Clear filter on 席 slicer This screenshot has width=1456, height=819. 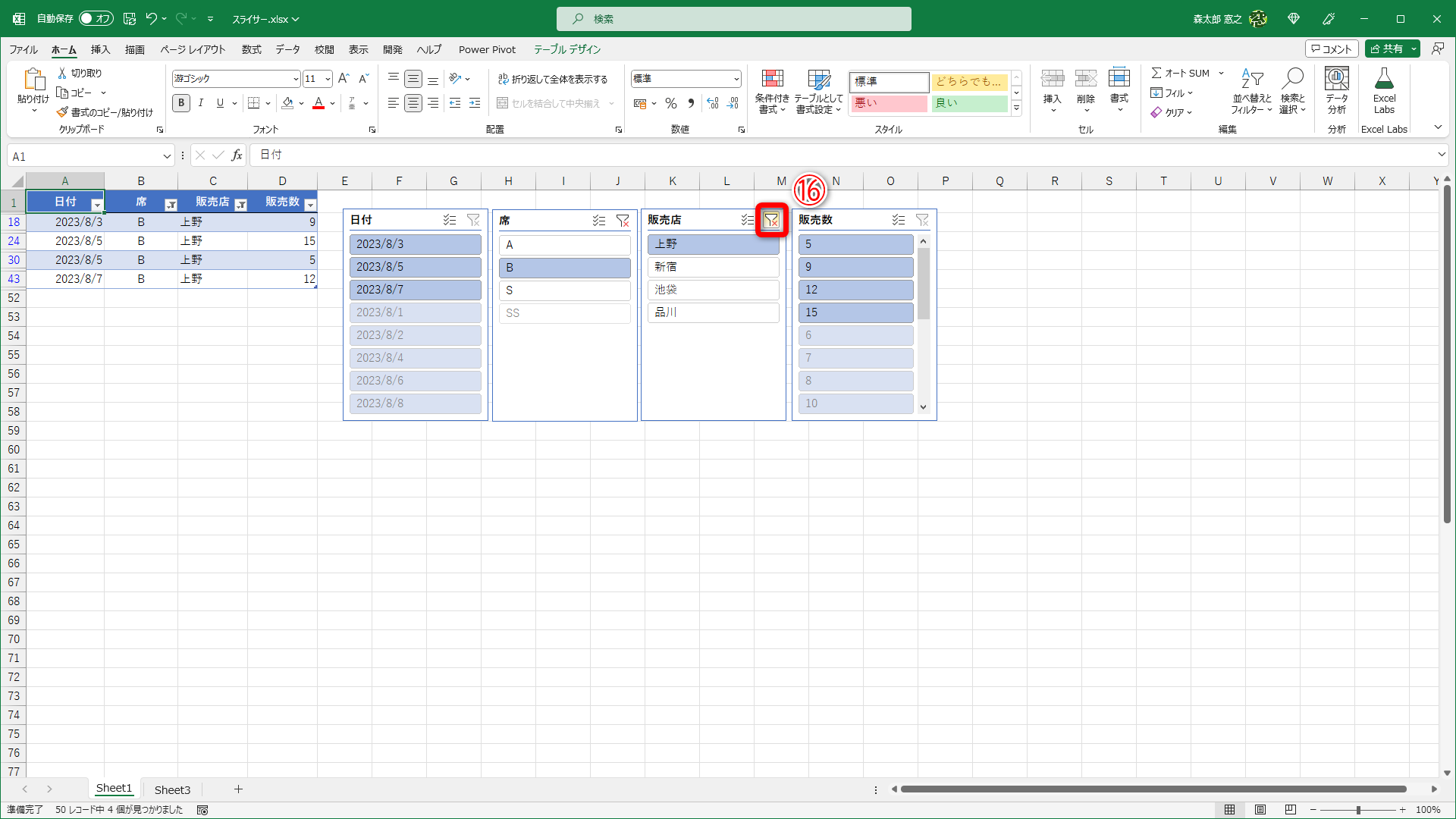point(623,221)
